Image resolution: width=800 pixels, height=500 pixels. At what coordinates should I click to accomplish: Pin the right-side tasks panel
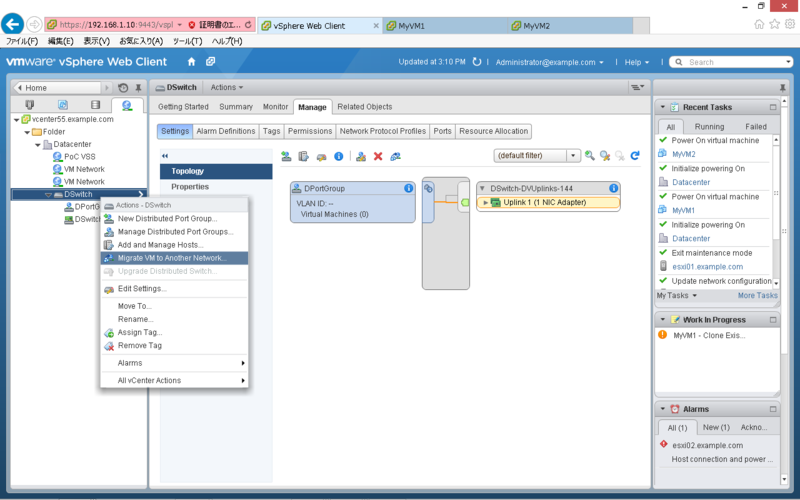783,88
